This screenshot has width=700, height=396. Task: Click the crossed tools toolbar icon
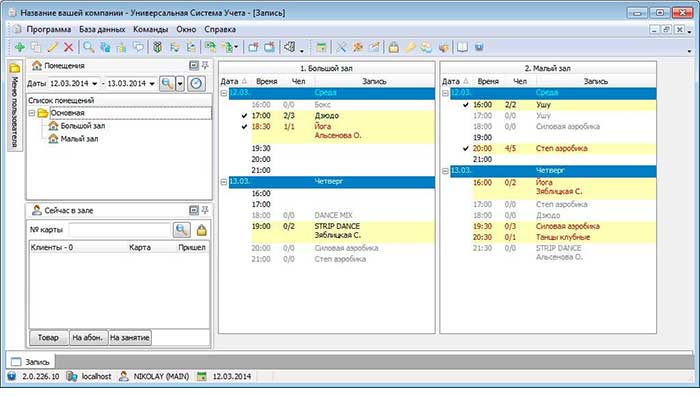click(x=341, y=47)
